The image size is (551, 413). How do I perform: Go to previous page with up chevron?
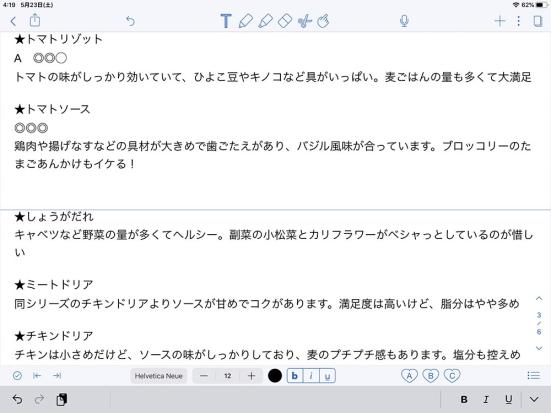point(539,299)
